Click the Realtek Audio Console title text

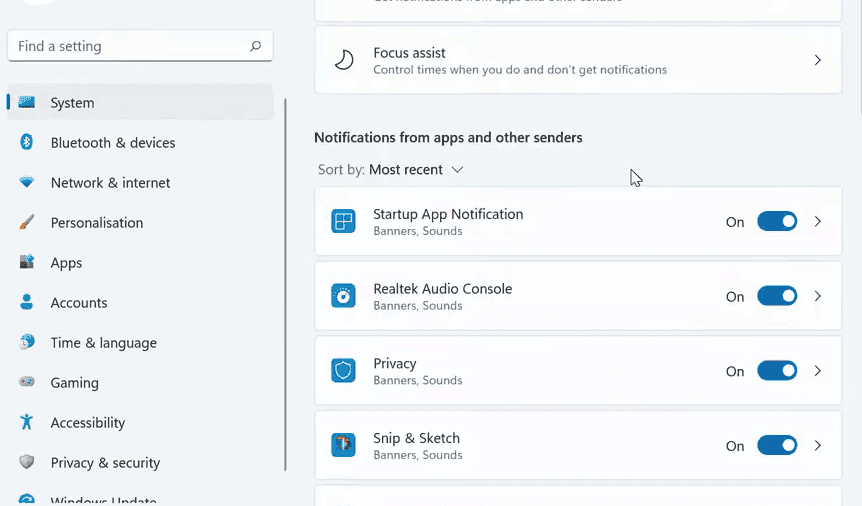pyautogui.click(x=443, y=289)
